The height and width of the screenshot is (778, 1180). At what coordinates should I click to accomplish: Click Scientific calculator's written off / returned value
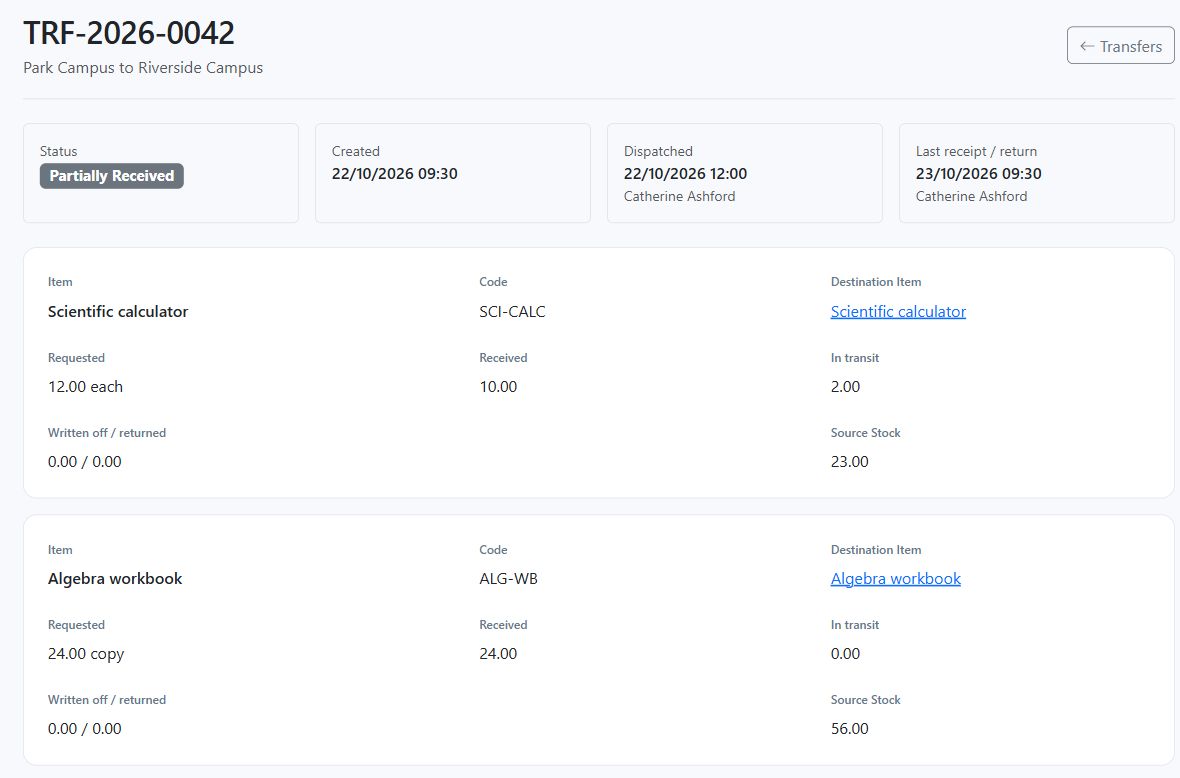84,462
